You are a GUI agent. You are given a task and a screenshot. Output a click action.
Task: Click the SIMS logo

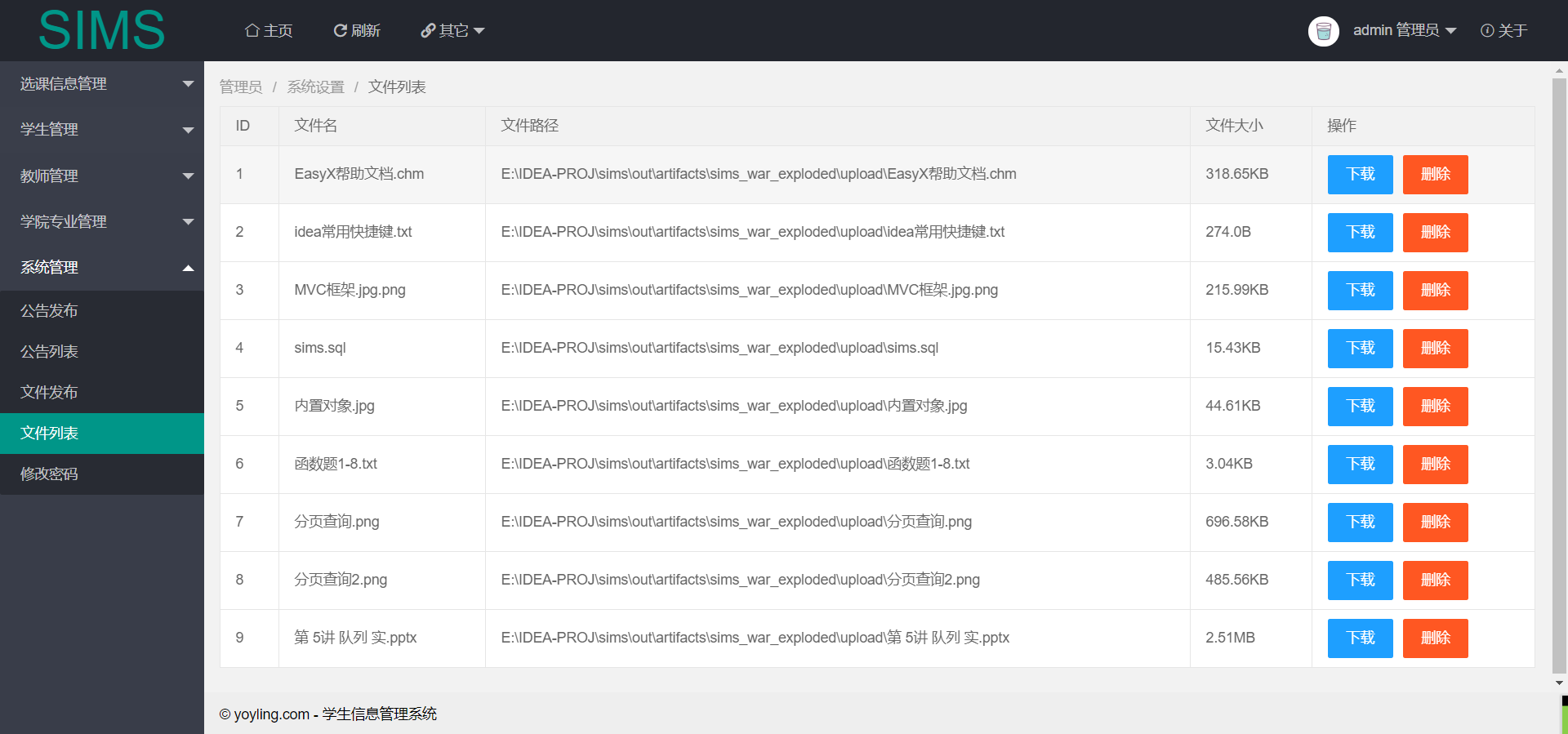(102, 30)
